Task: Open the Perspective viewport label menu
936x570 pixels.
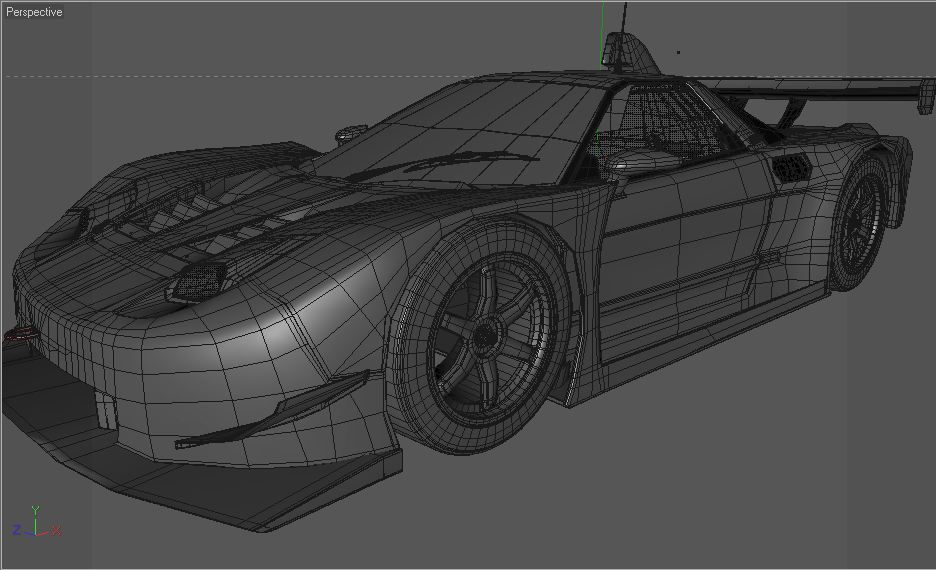Action: [34, 12]
